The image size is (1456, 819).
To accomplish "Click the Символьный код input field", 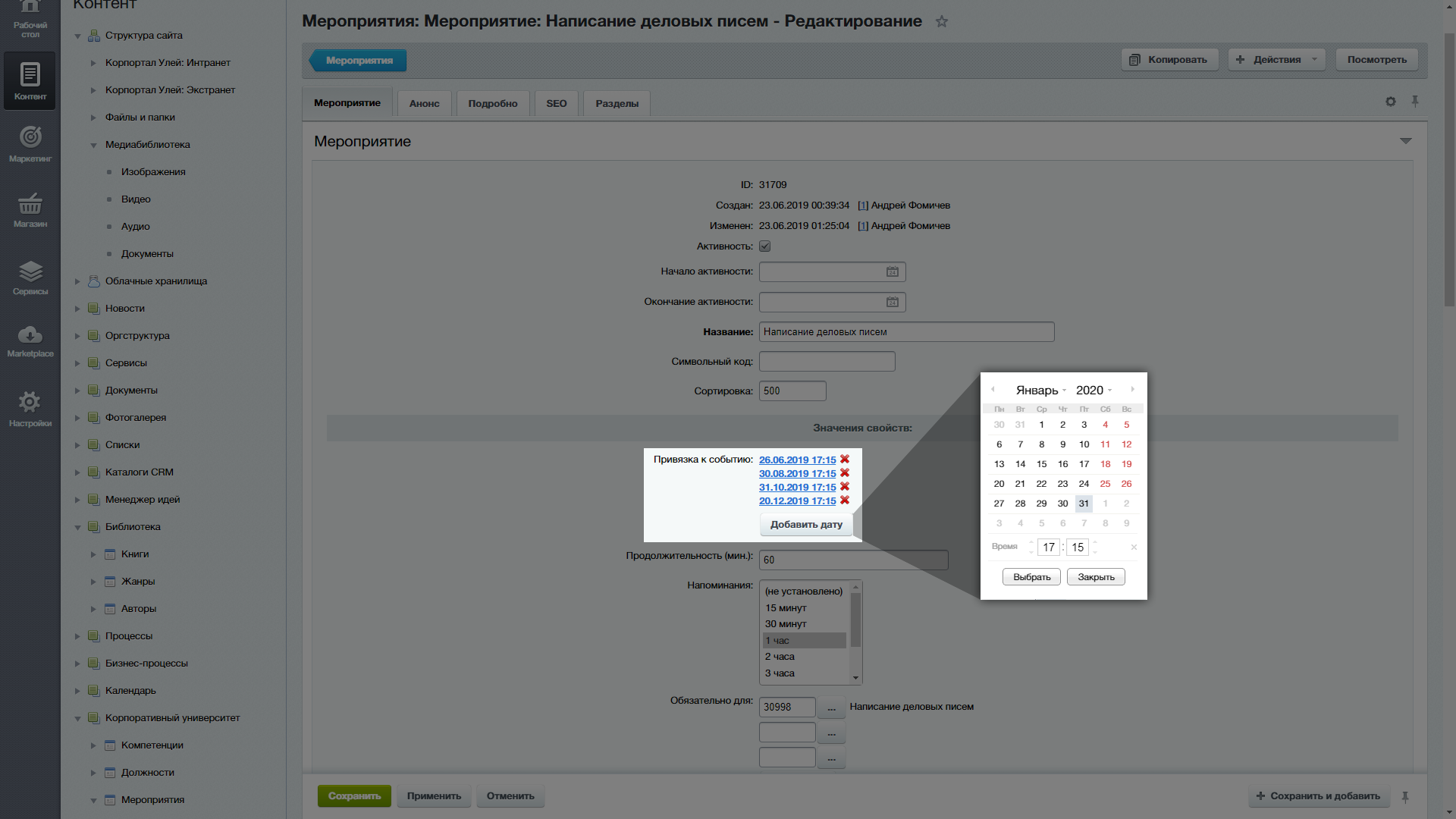I will [827, 362].
